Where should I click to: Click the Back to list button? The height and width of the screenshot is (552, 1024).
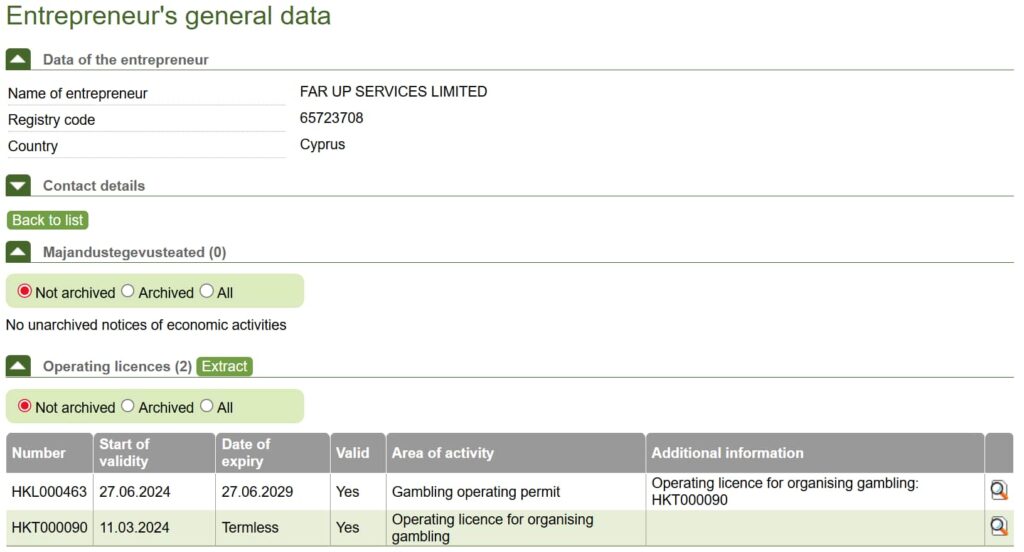point(48,220)
